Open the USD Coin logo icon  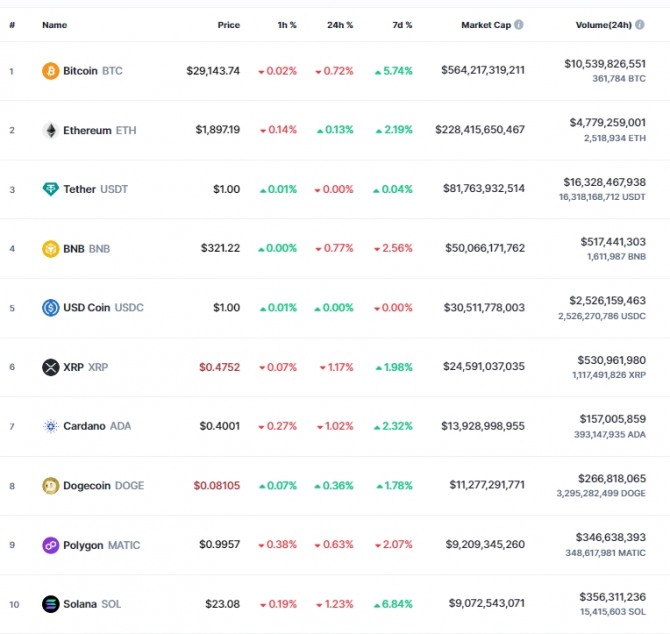[x=50, y=308]
